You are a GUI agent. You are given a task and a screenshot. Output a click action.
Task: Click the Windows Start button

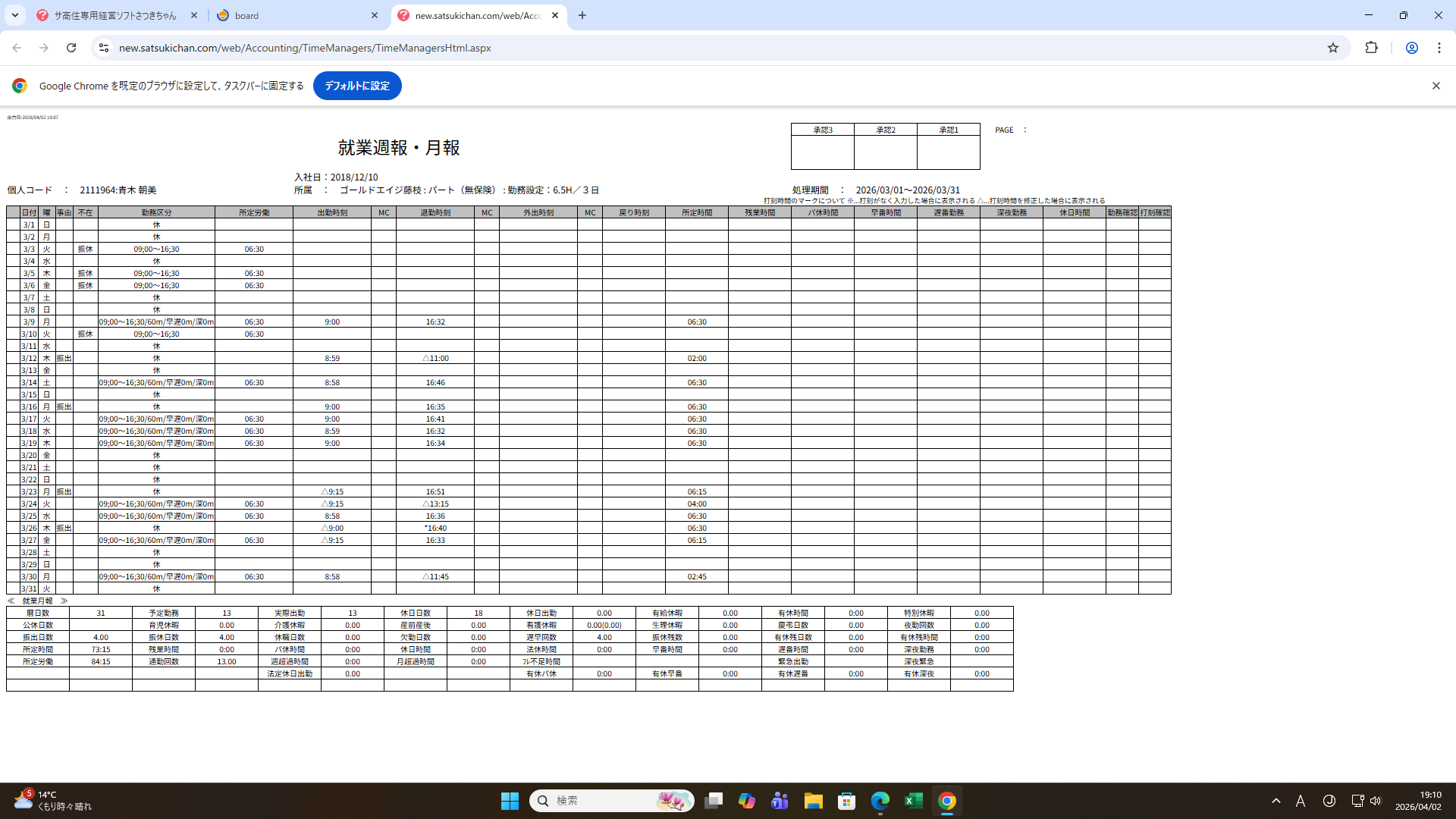510,801
